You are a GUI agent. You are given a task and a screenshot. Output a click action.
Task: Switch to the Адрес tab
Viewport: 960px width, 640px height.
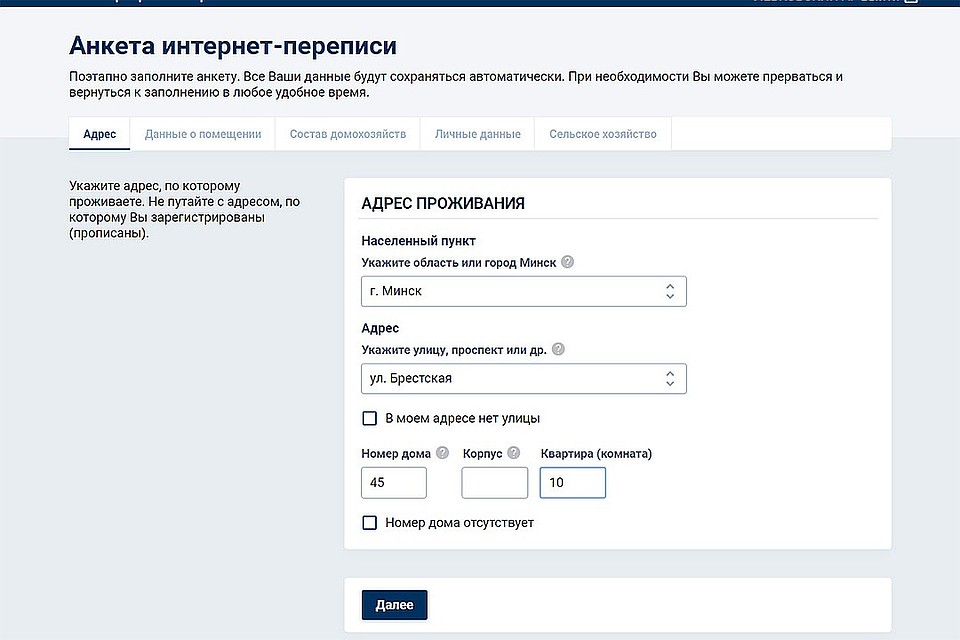(99, 134)
